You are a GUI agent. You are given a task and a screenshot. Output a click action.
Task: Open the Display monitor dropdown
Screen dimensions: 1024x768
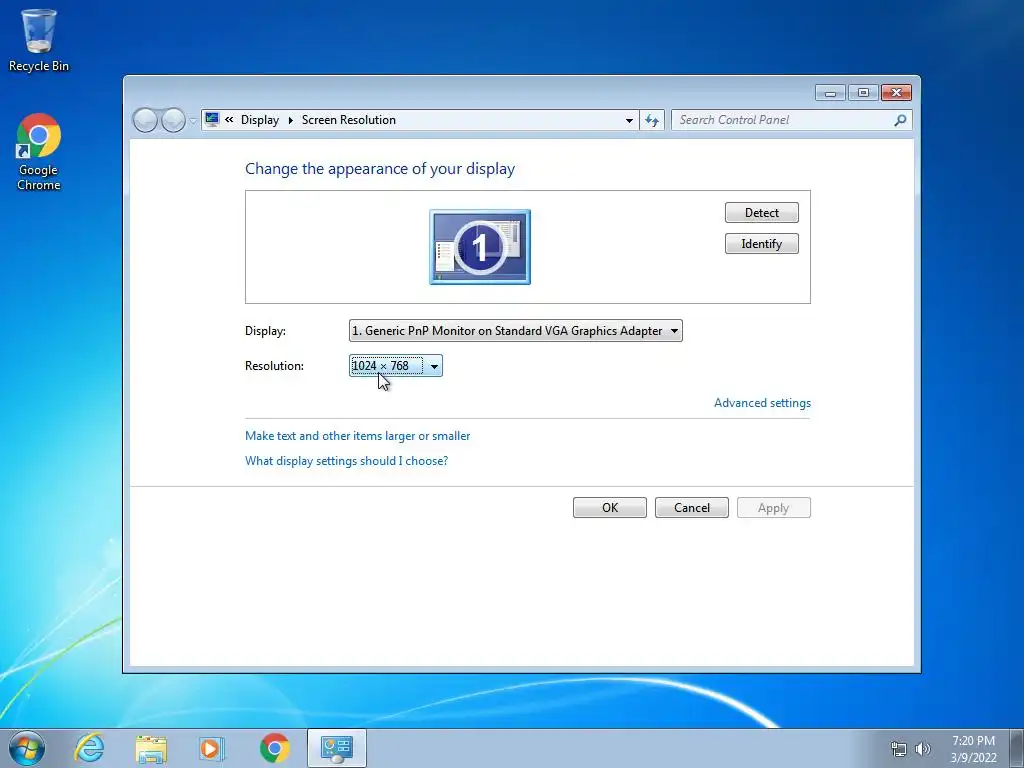pyautogui.click(x=516, y=331)
